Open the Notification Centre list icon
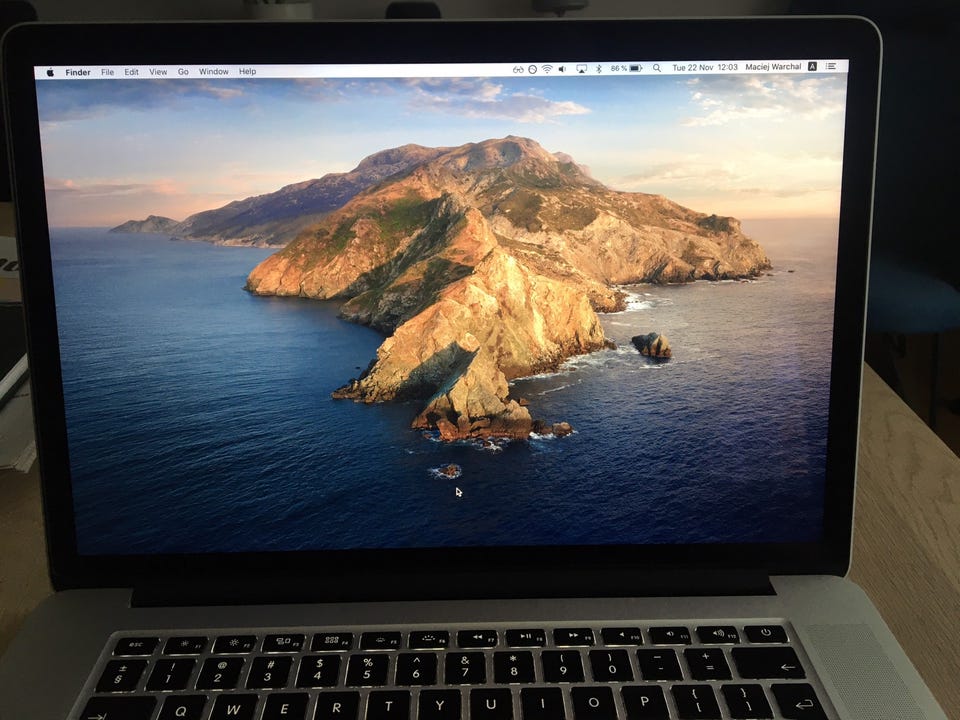 (831, 66)
